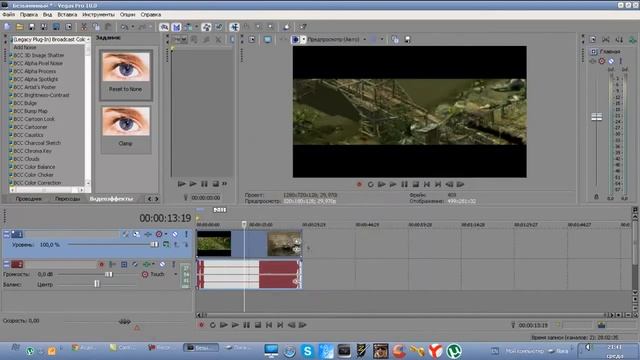Switch to the Проводник tab
Screen dimensions: 640x360
29,199
